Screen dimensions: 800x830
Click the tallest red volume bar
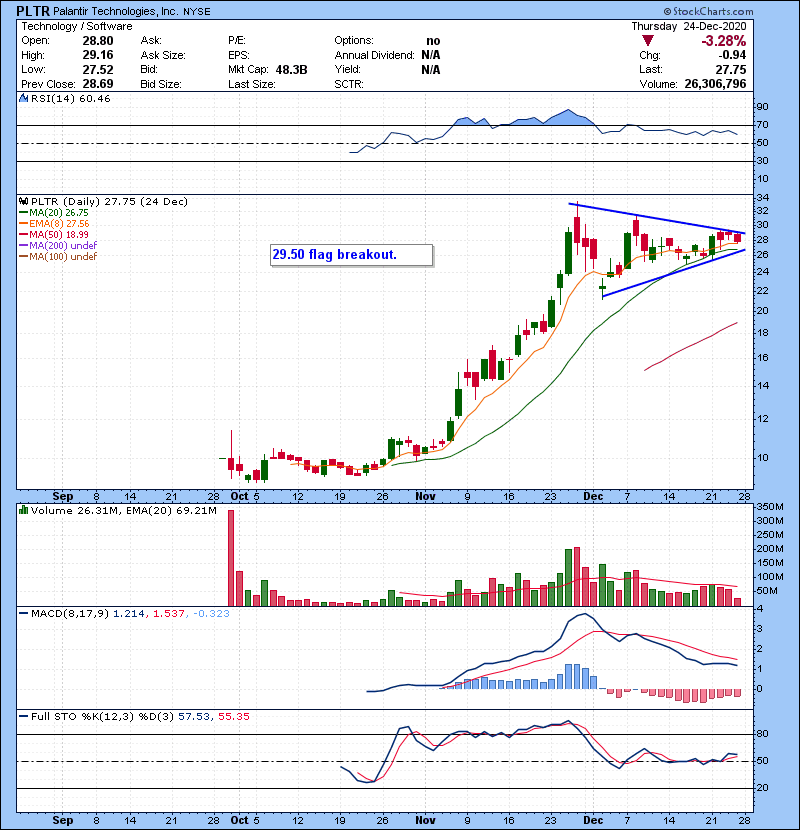231,558
